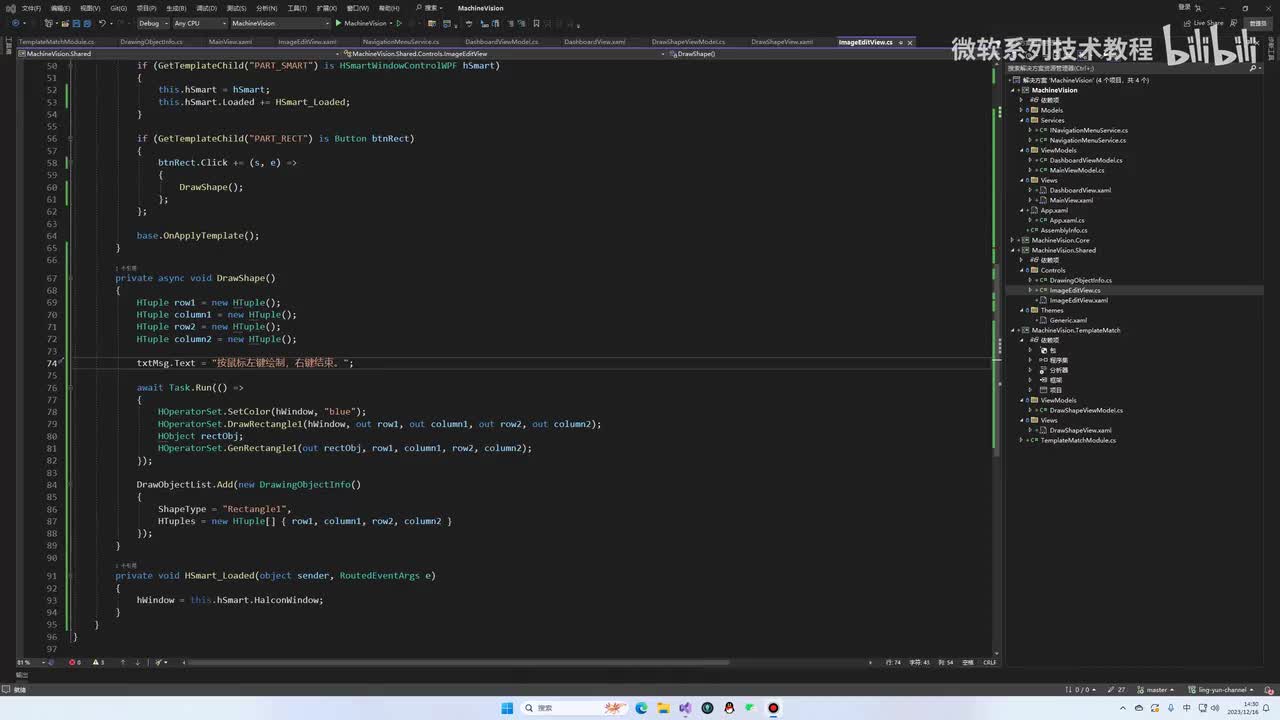This screenshot has height=720, width=1280.
Task: Click the Solution Explorer search field
Action: point(1127,68)
